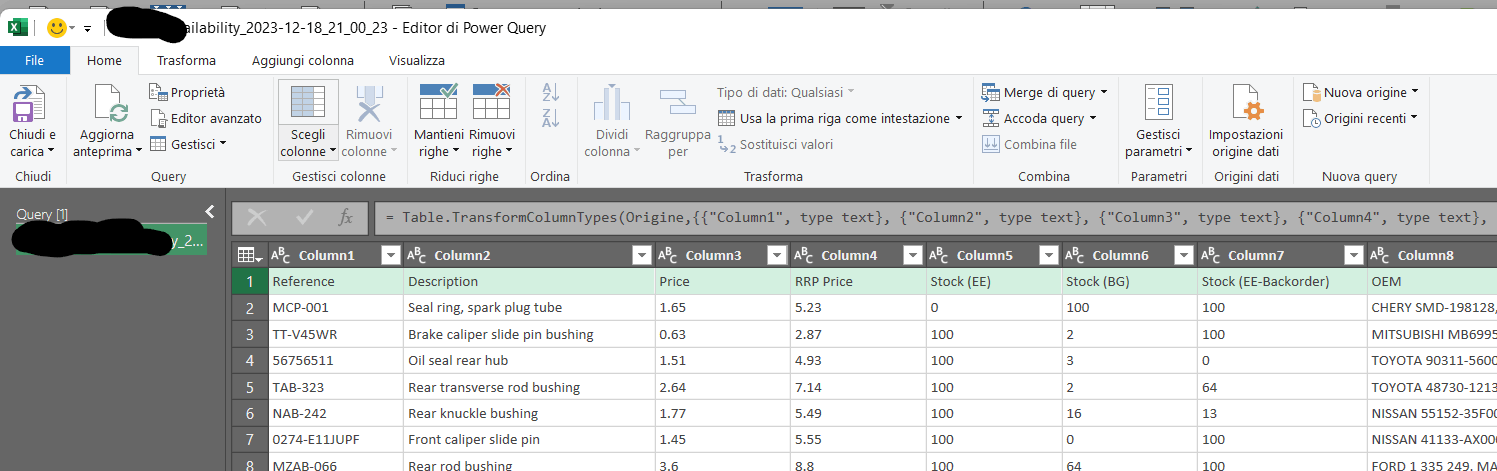Click the Stock (EE-Backorder) cell

click(x=1282, y=281)
